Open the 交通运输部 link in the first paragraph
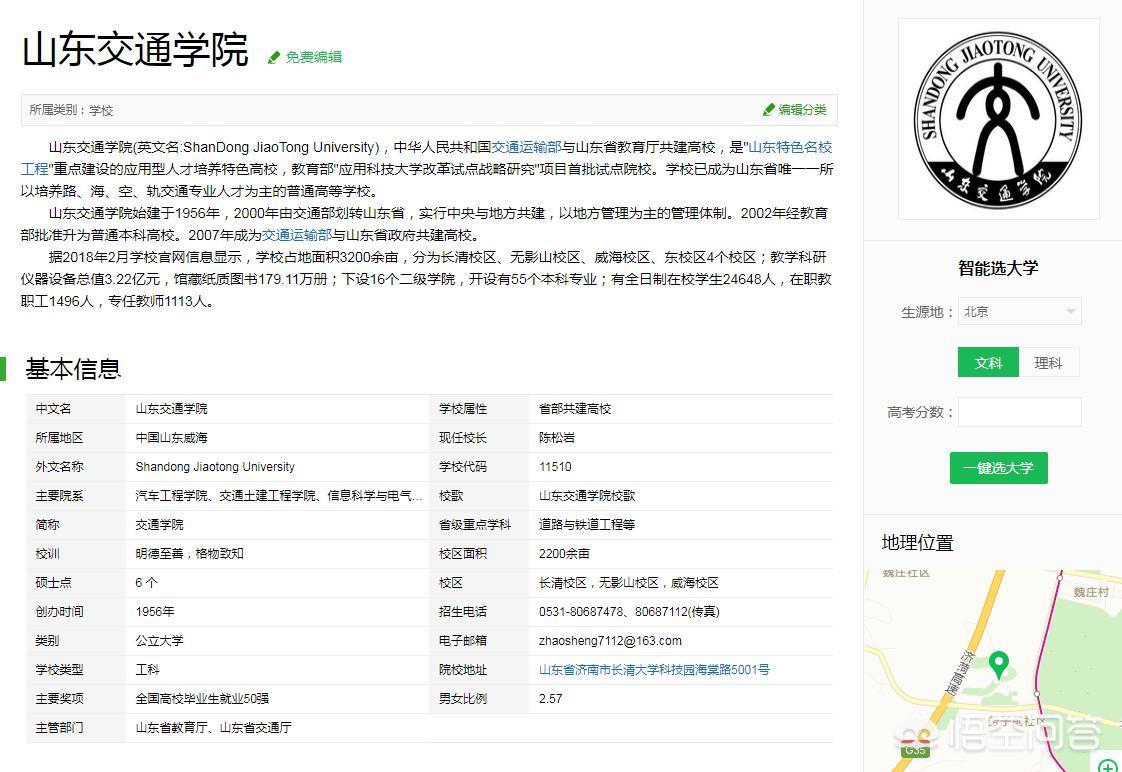Image resolution: width=1122 pixels, height=772 pixels. coord(526,147)
